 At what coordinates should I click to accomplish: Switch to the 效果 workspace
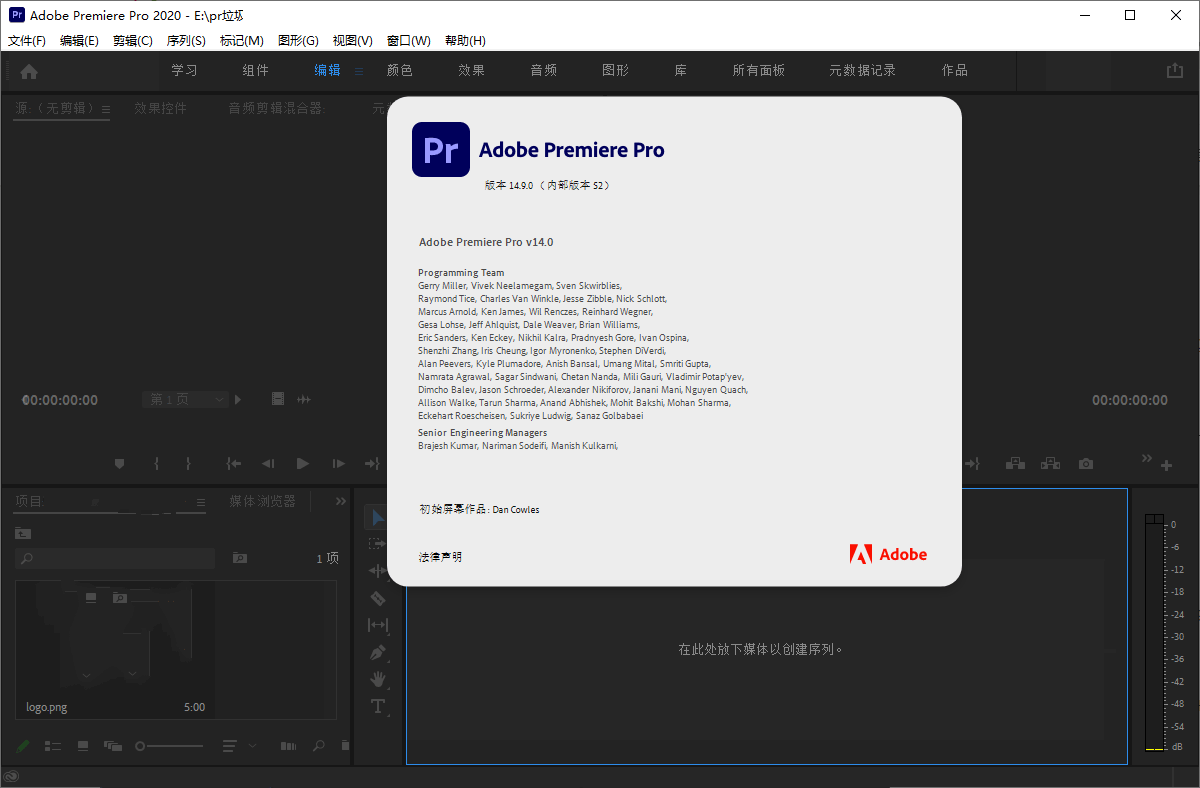point(472,70)
